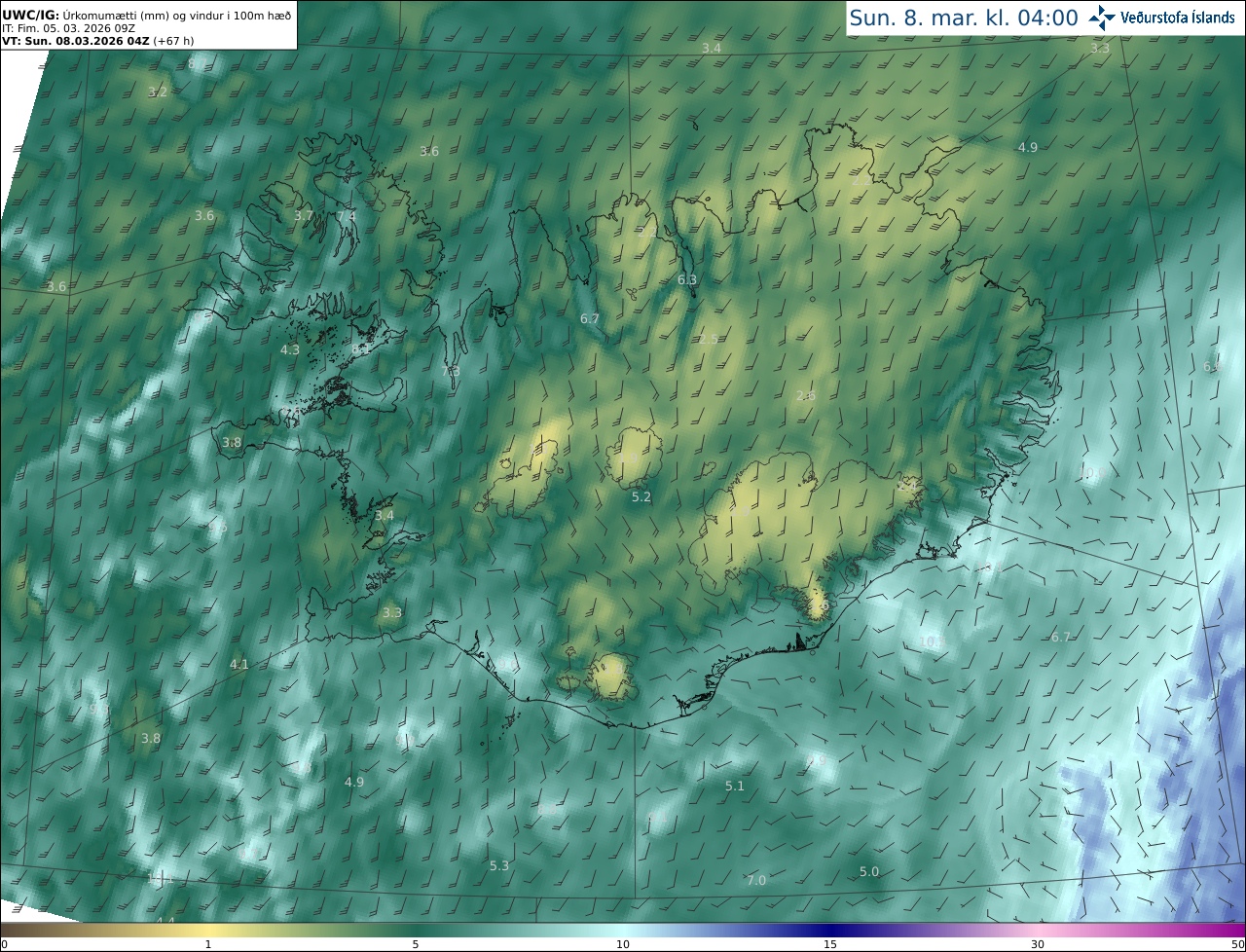Click the "0" label on the color scale
1246x952 pixels.
pos(3,944)
